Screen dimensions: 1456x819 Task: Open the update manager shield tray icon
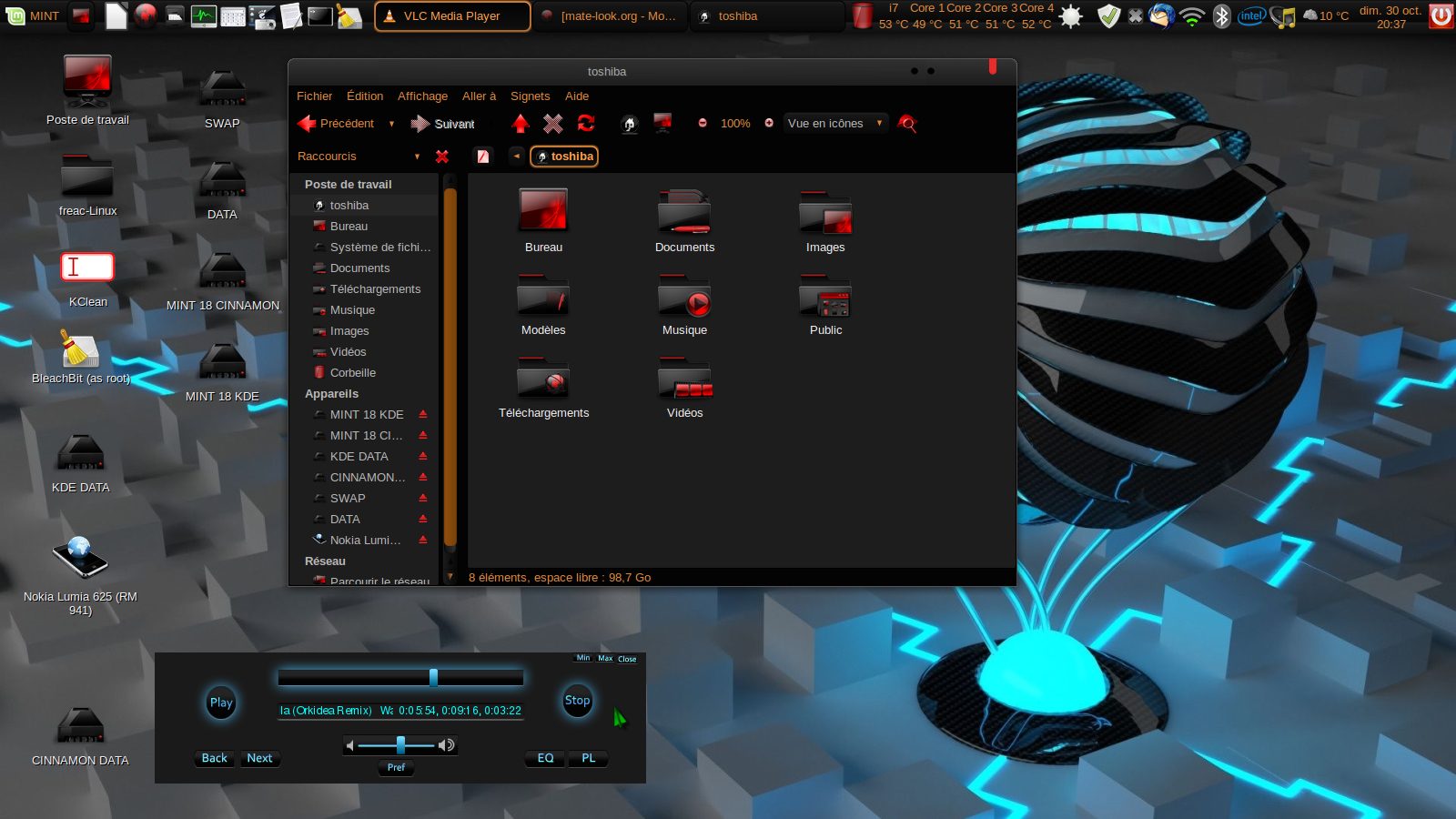[1108, 15]
